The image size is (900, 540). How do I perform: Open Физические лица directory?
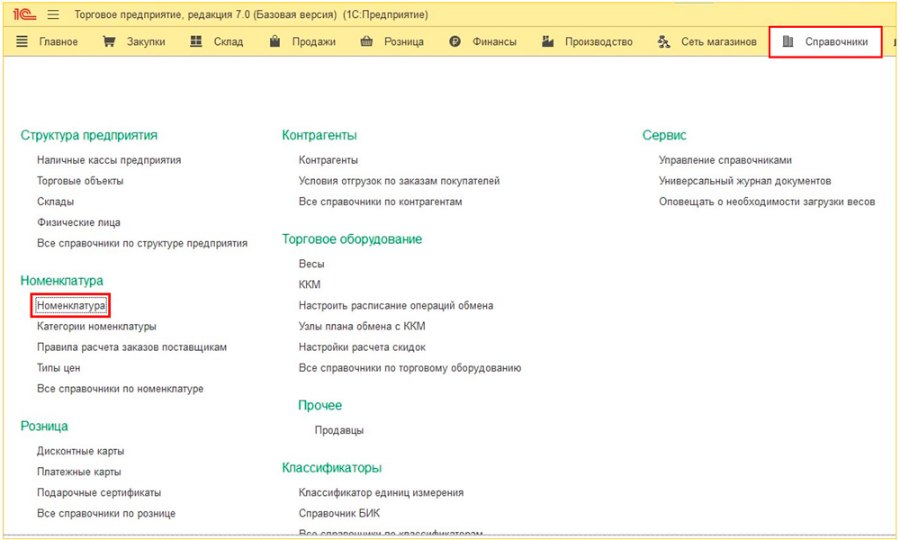tap(79, 222)
